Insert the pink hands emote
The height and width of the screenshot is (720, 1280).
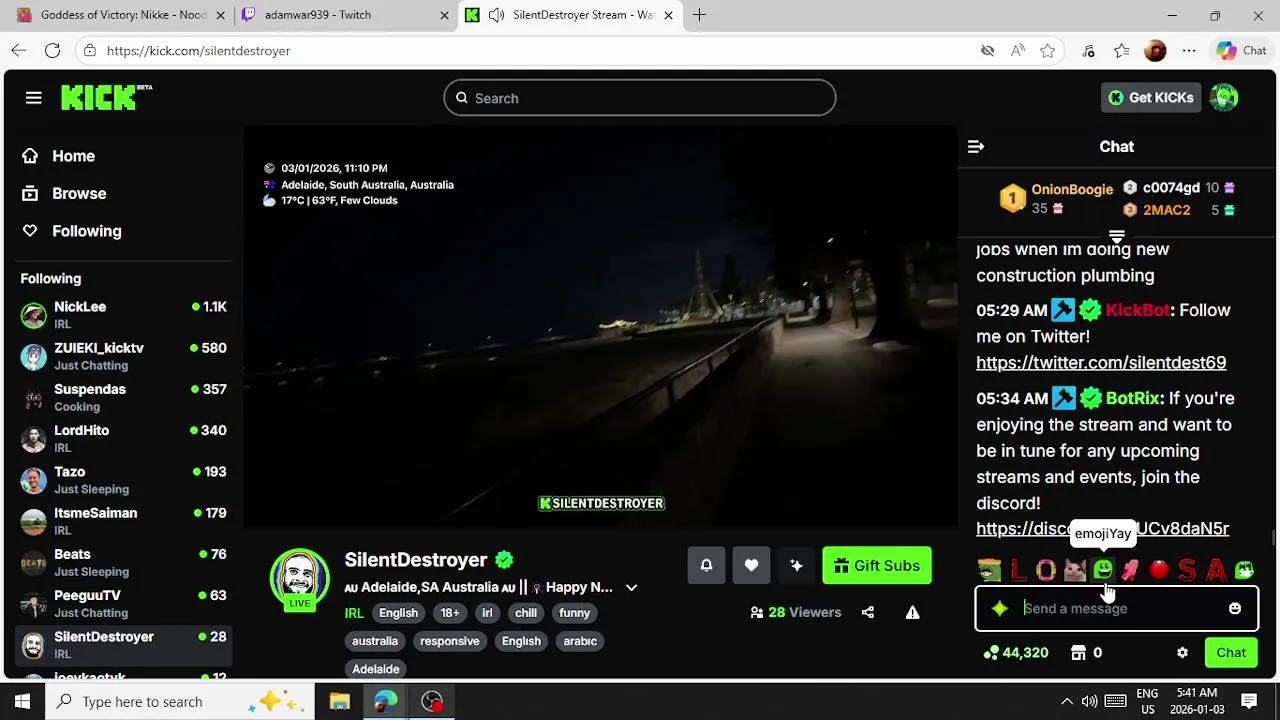1130,569
